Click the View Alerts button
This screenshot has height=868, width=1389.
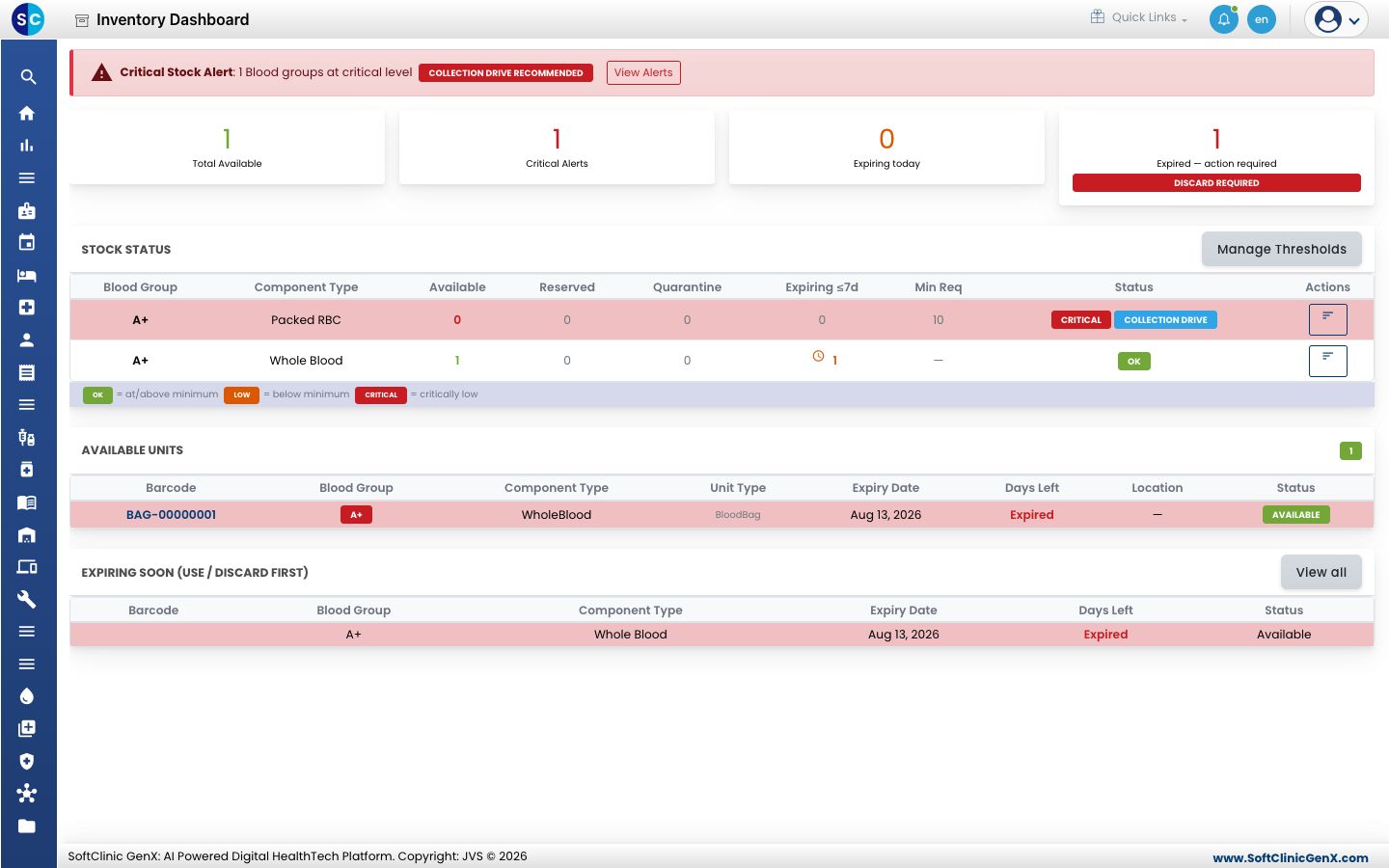click(643, 72)
